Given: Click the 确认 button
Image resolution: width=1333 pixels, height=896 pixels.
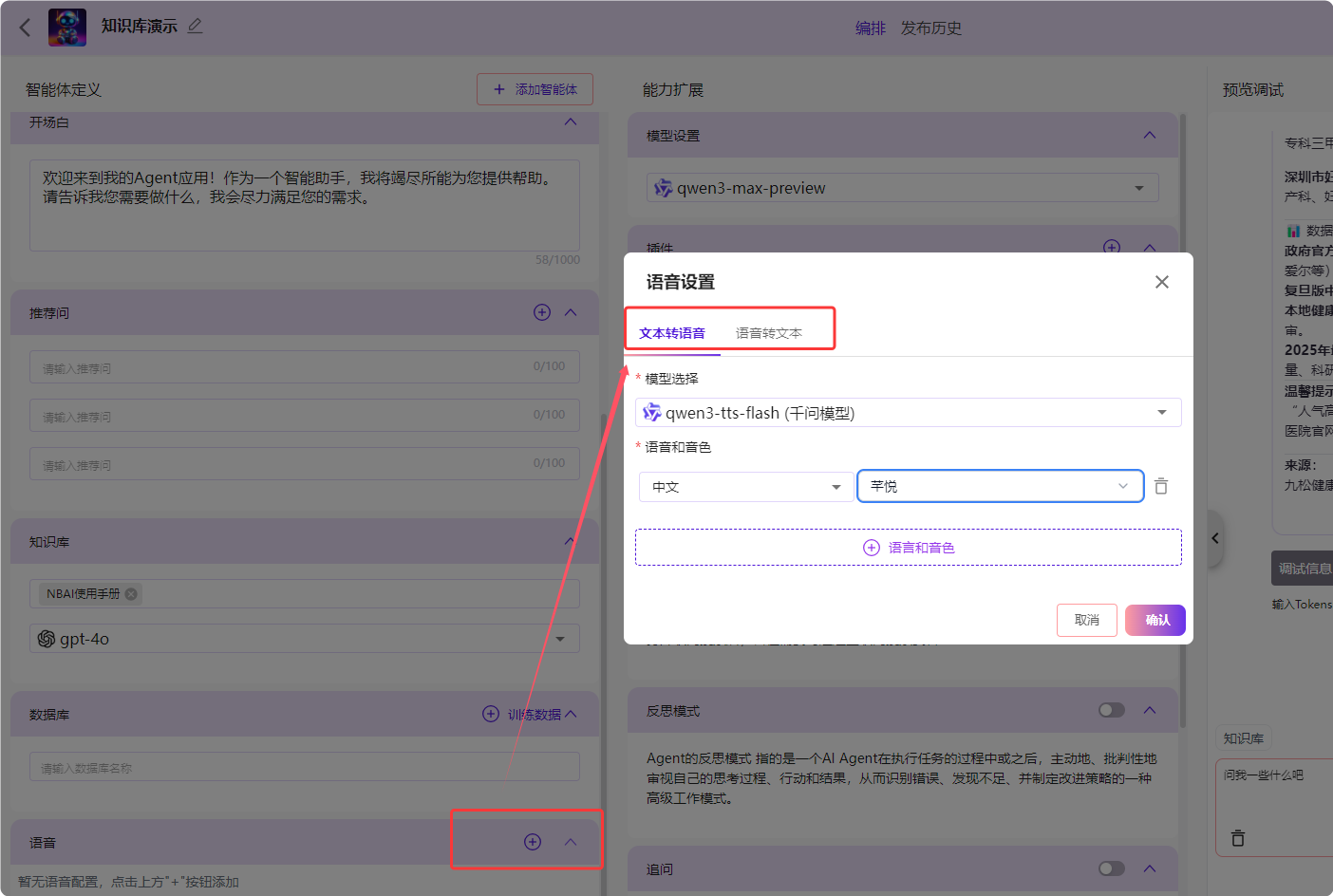Looking at the screenshot, I should click(1155, 620).
